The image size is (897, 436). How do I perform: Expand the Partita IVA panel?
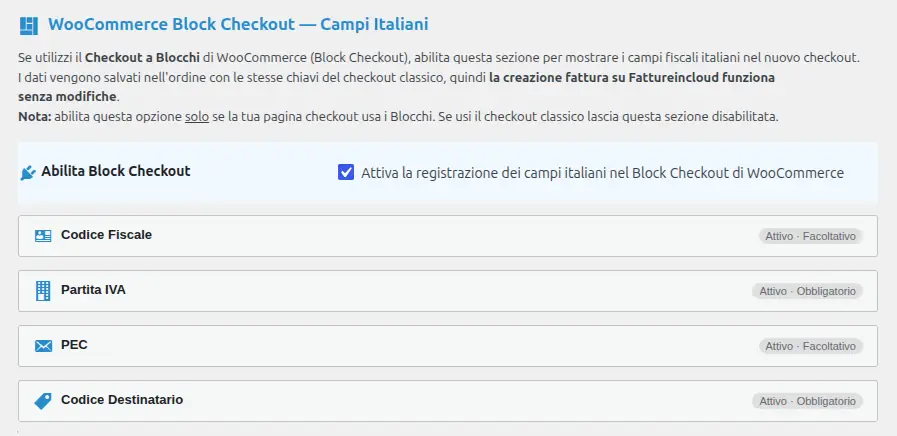point(448,291)
